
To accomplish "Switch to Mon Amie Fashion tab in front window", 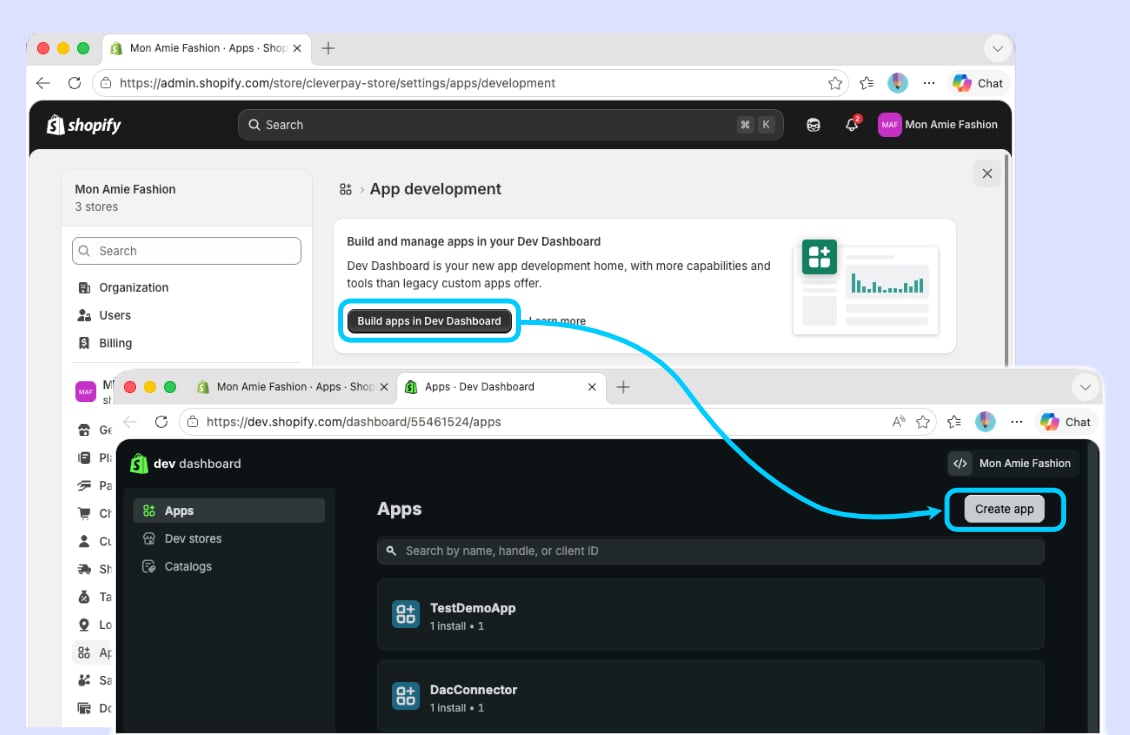I will [x=293, y=387].
